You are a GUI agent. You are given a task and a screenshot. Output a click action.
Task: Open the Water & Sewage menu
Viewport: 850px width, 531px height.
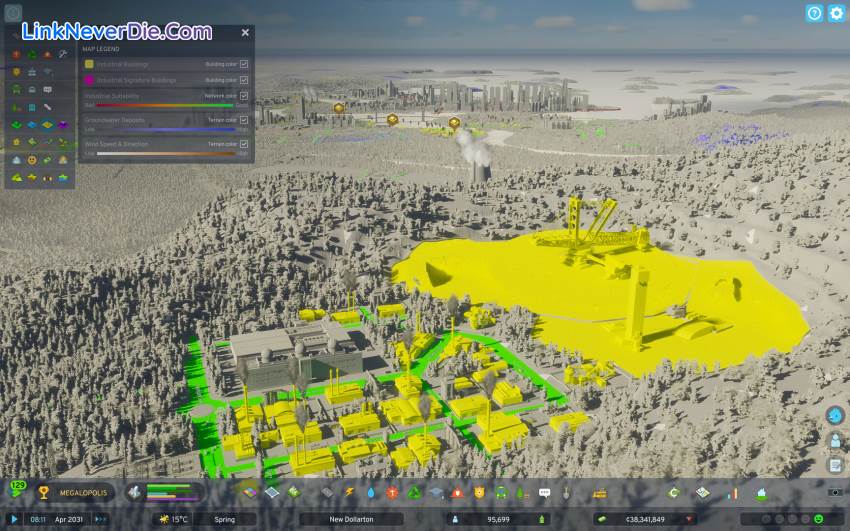point(371,493)
